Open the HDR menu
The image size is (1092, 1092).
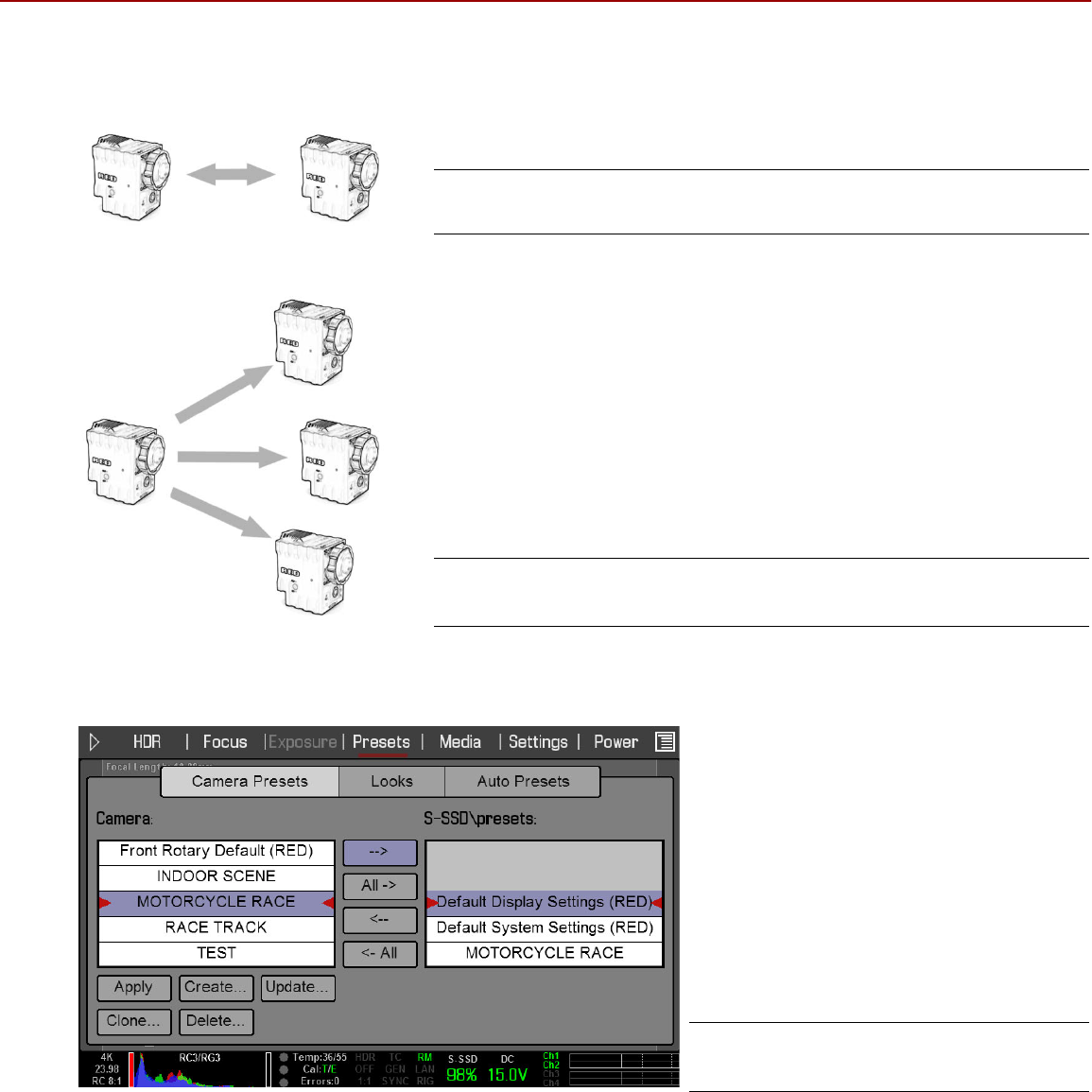(x=147, y=741)
